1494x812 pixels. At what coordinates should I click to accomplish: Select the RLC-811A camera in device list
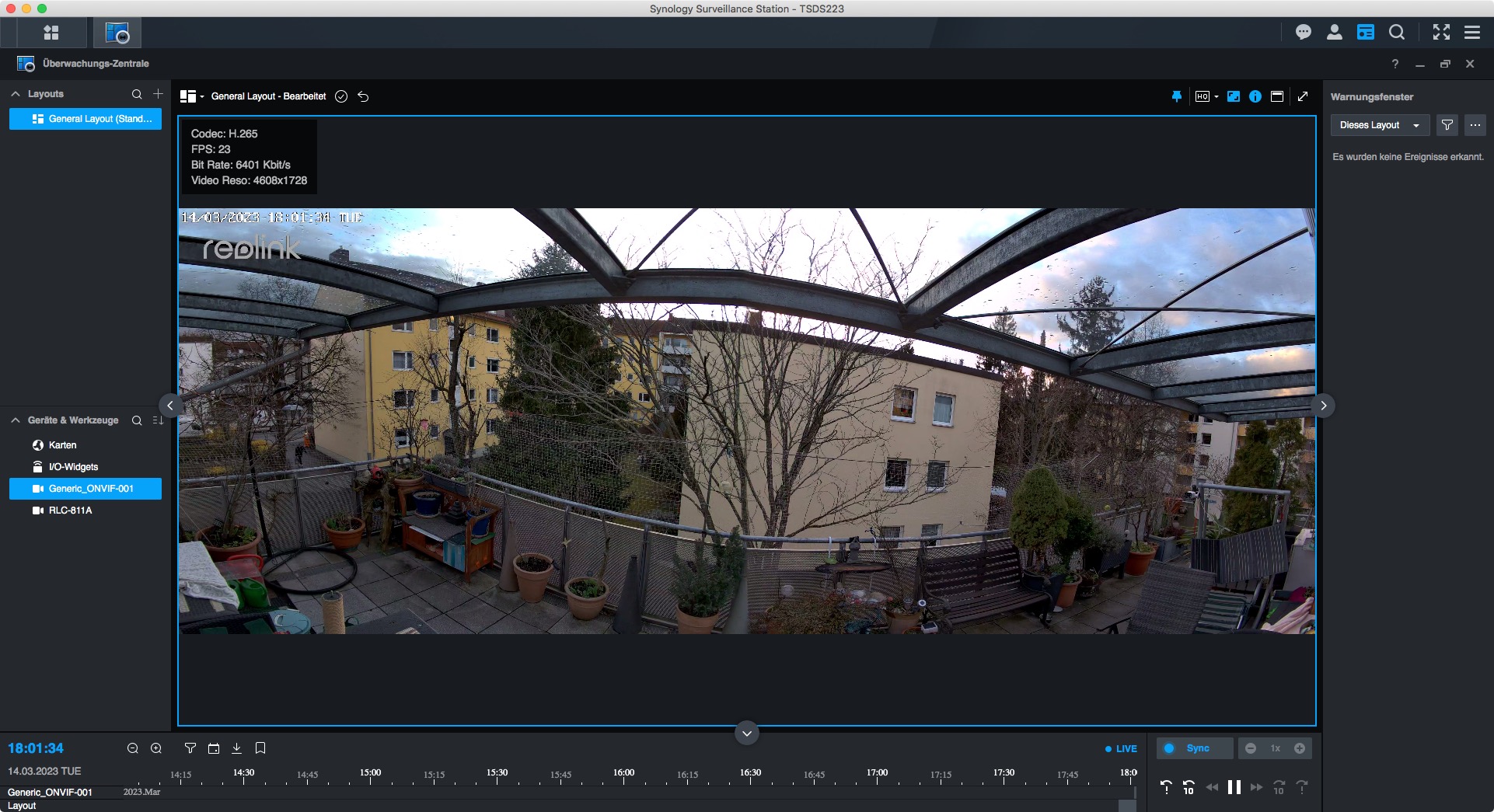[70, 511]
